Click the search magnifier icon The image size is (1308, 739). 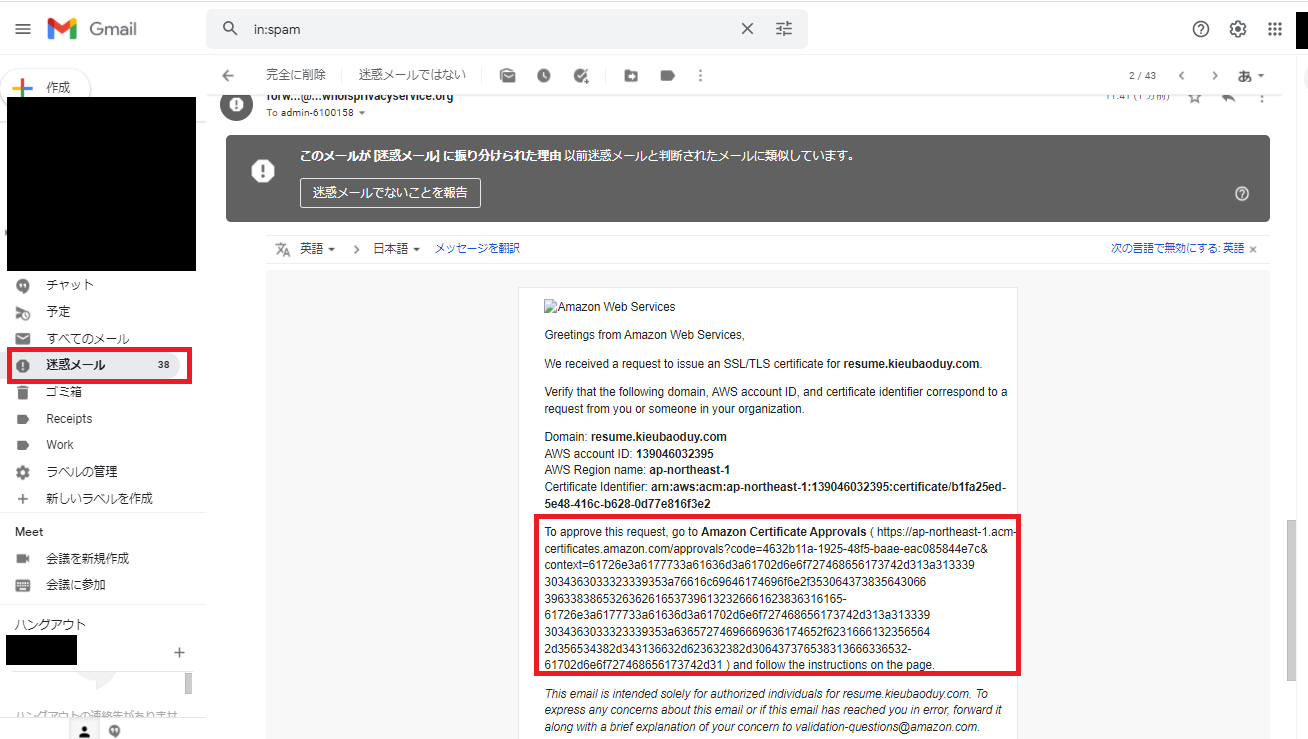click(x=231, y=29)
